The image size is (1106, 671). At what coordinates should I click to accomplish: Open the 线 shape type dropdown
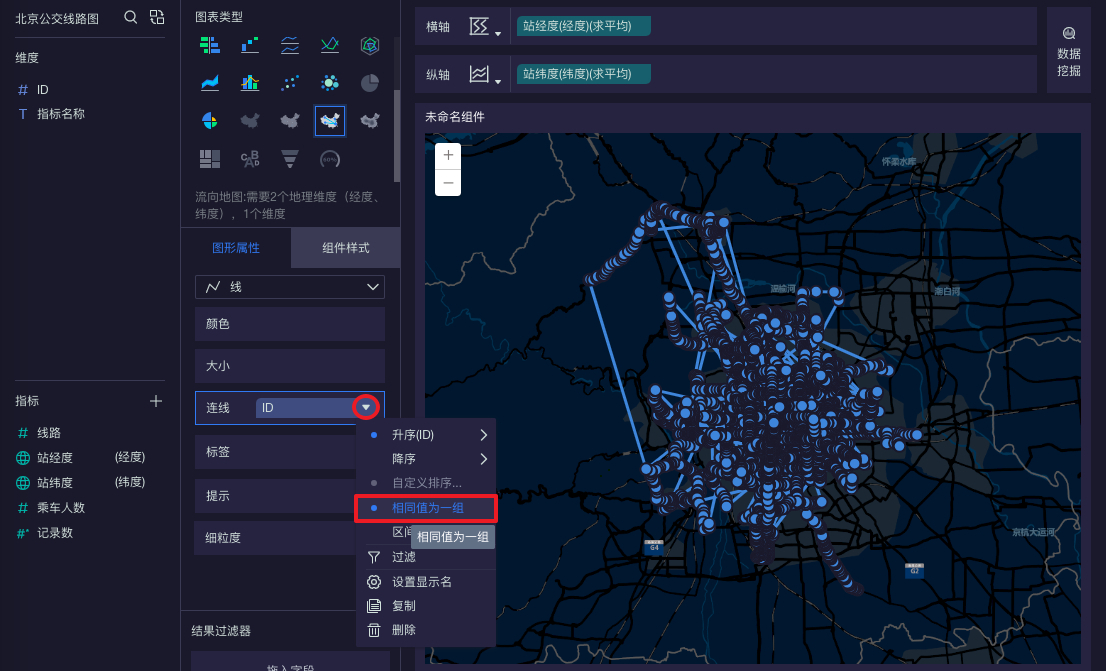click(x=290, y=287)
